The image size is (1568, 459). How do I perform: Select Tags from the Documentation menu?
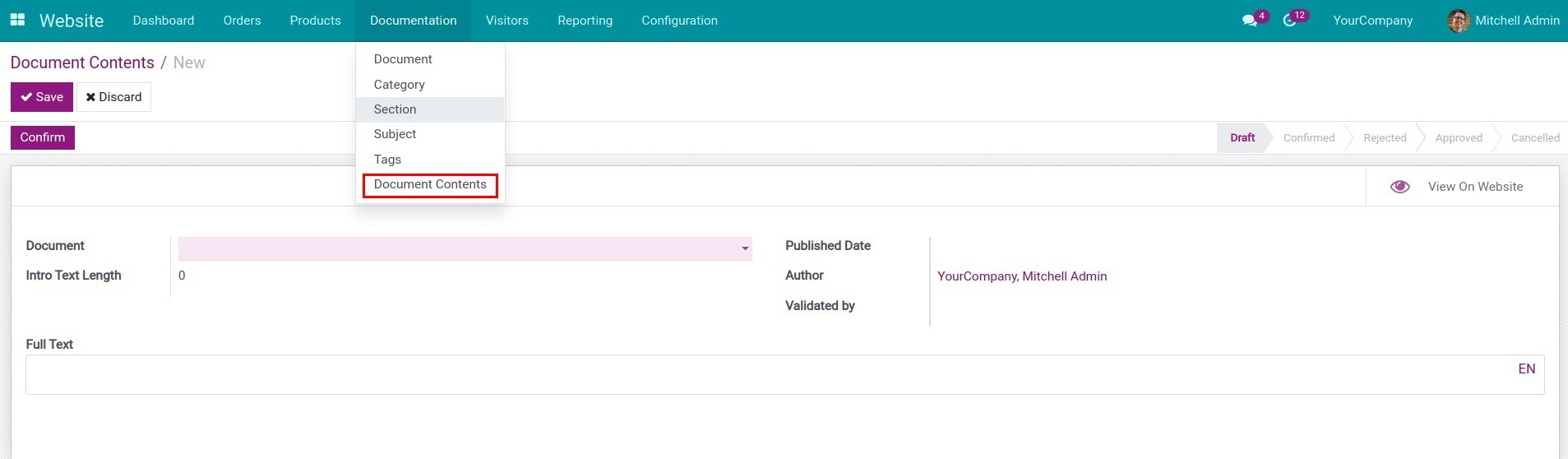point(387,160)
